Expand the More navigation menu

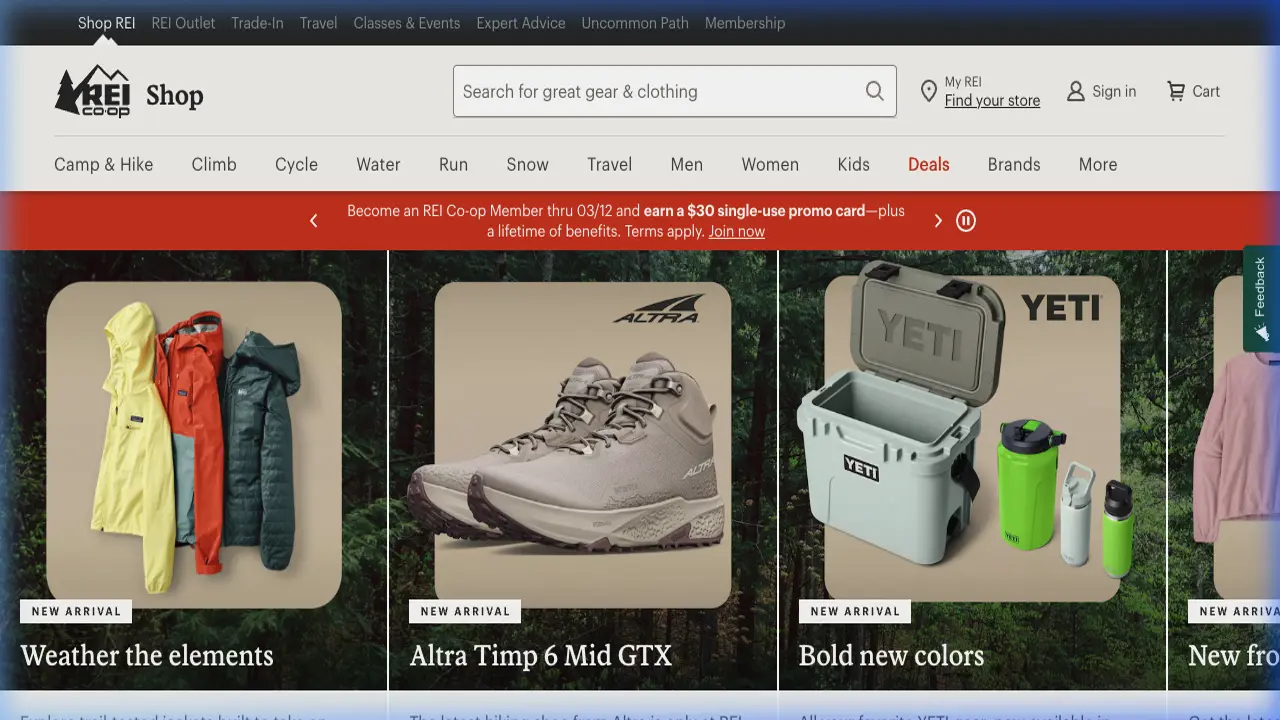[1097, 164]
